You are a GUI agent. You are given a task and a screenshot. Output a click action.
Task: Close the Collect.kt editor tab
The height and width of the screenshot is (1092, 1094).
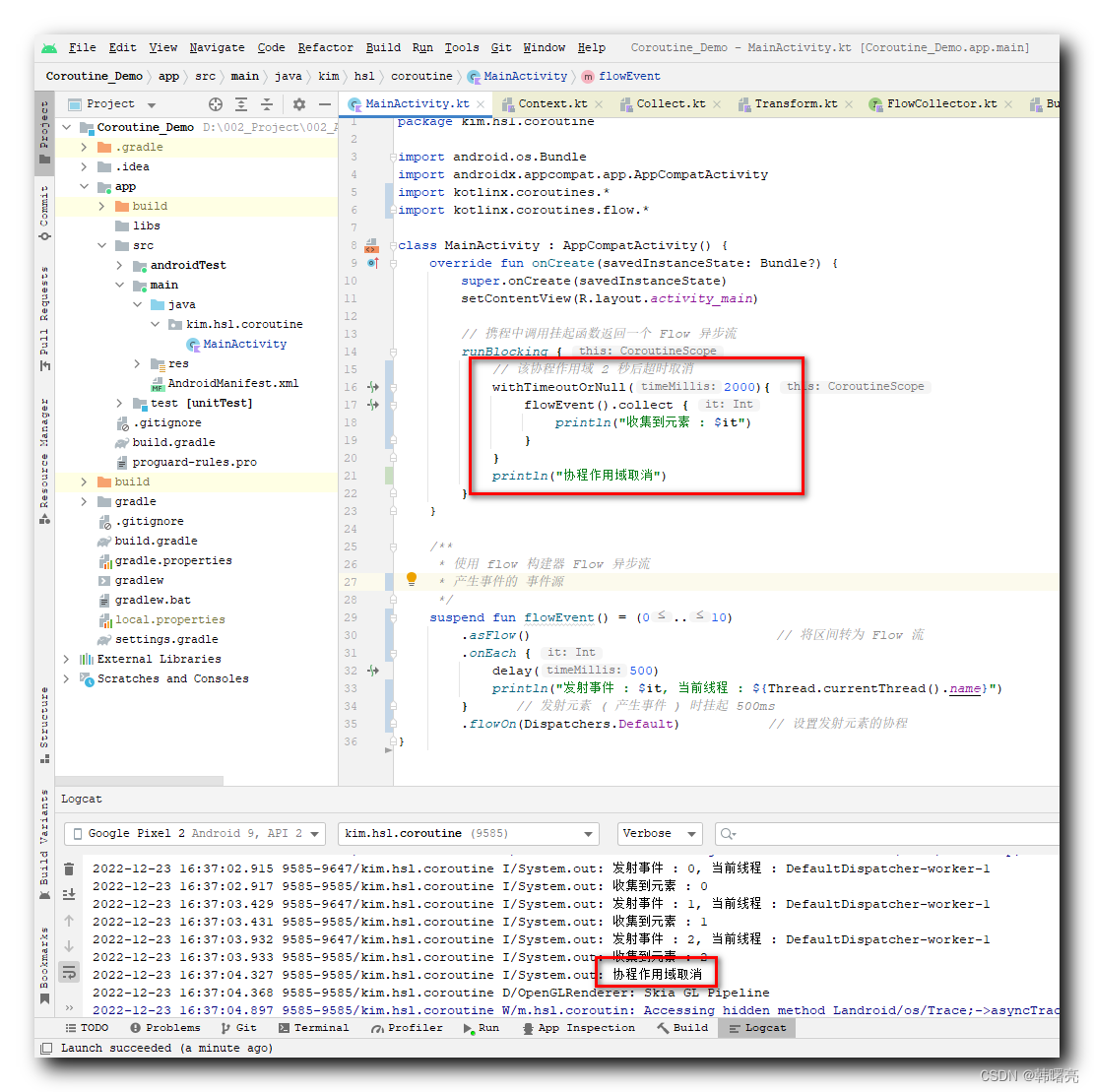717,104
